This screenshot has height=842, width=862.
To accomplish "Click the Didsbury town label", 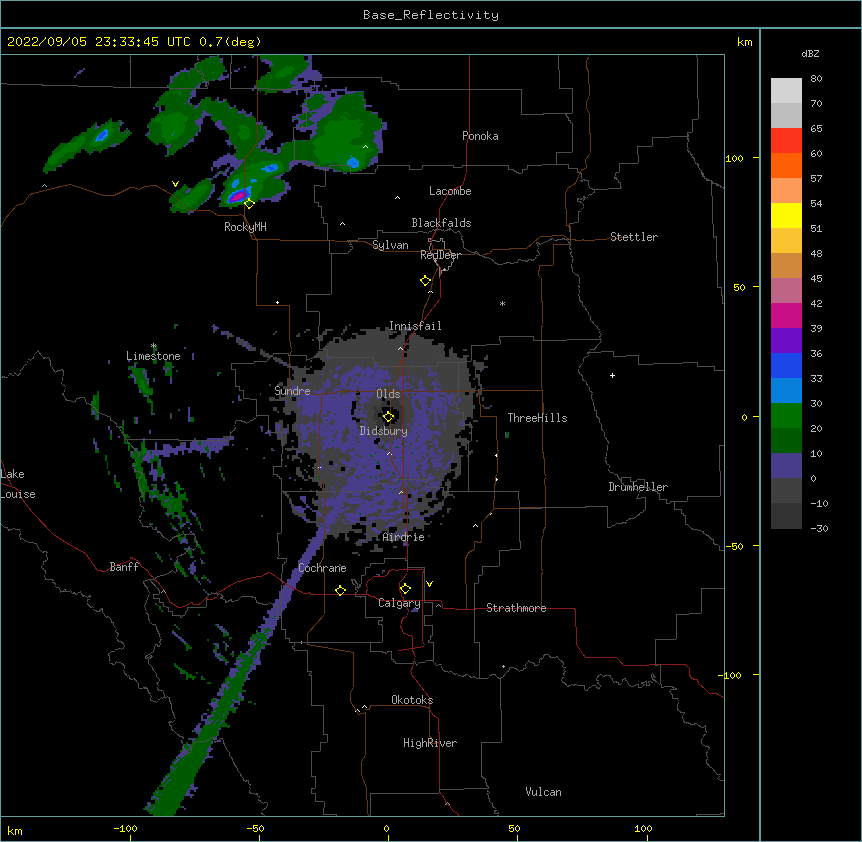I will (x=384, y=431).
